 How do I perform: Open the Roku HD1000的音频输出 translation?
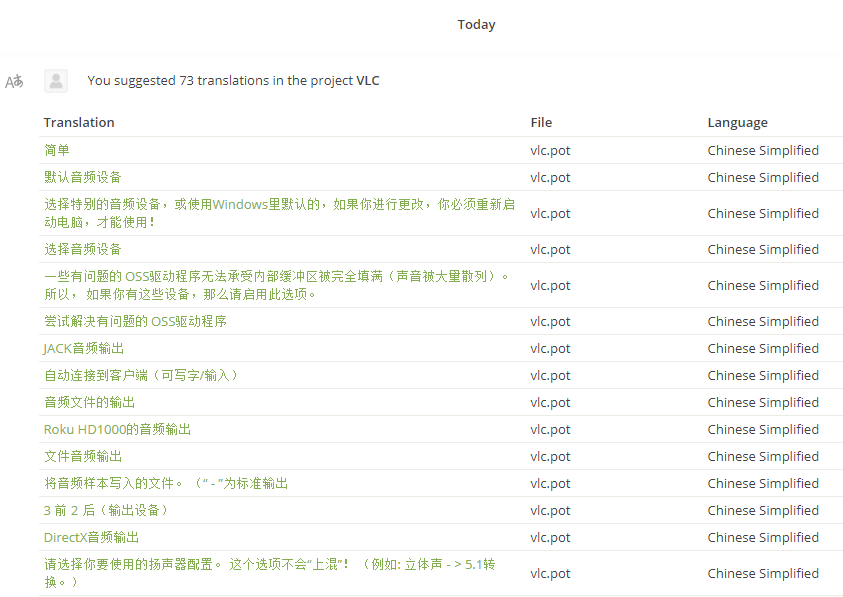pos(117,430)
